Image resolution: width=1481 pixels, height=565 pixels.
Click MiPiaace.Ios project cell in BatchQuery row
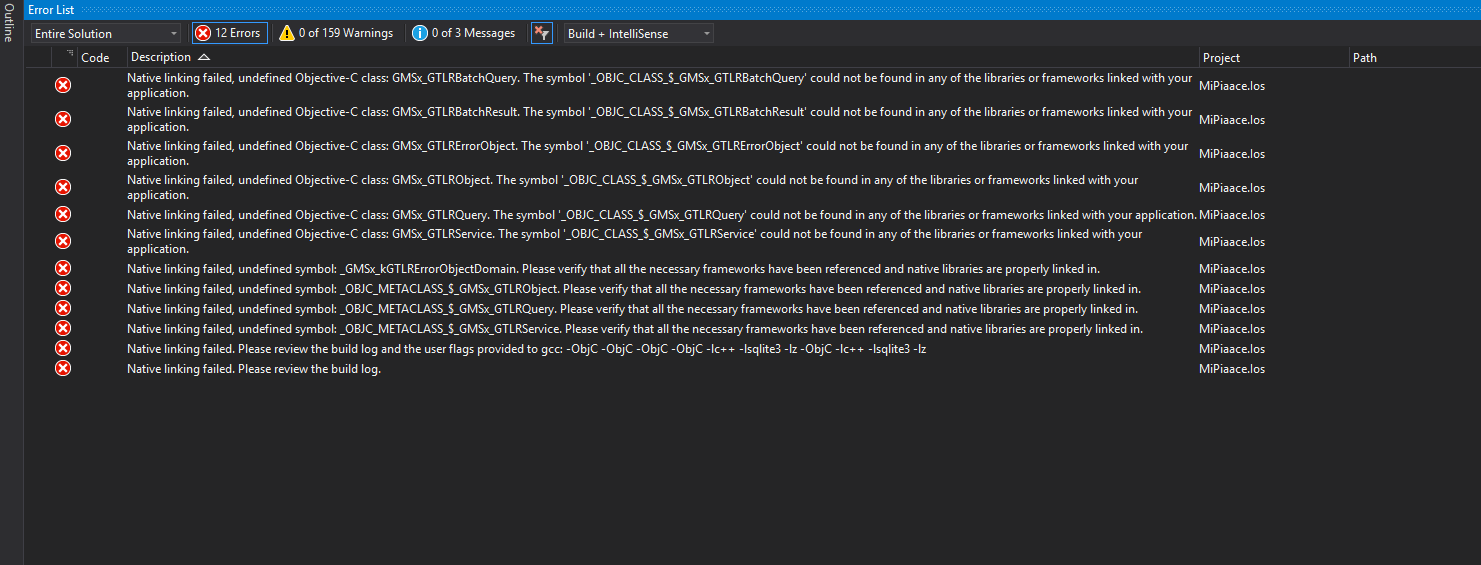[x=1232, y=85]
